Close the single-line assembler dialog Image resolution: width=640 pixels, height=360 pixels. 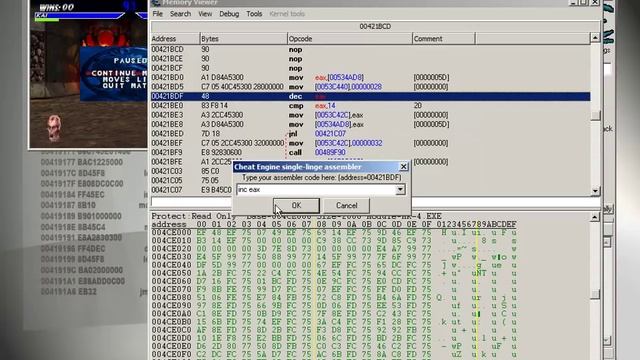tap(403, 167)
